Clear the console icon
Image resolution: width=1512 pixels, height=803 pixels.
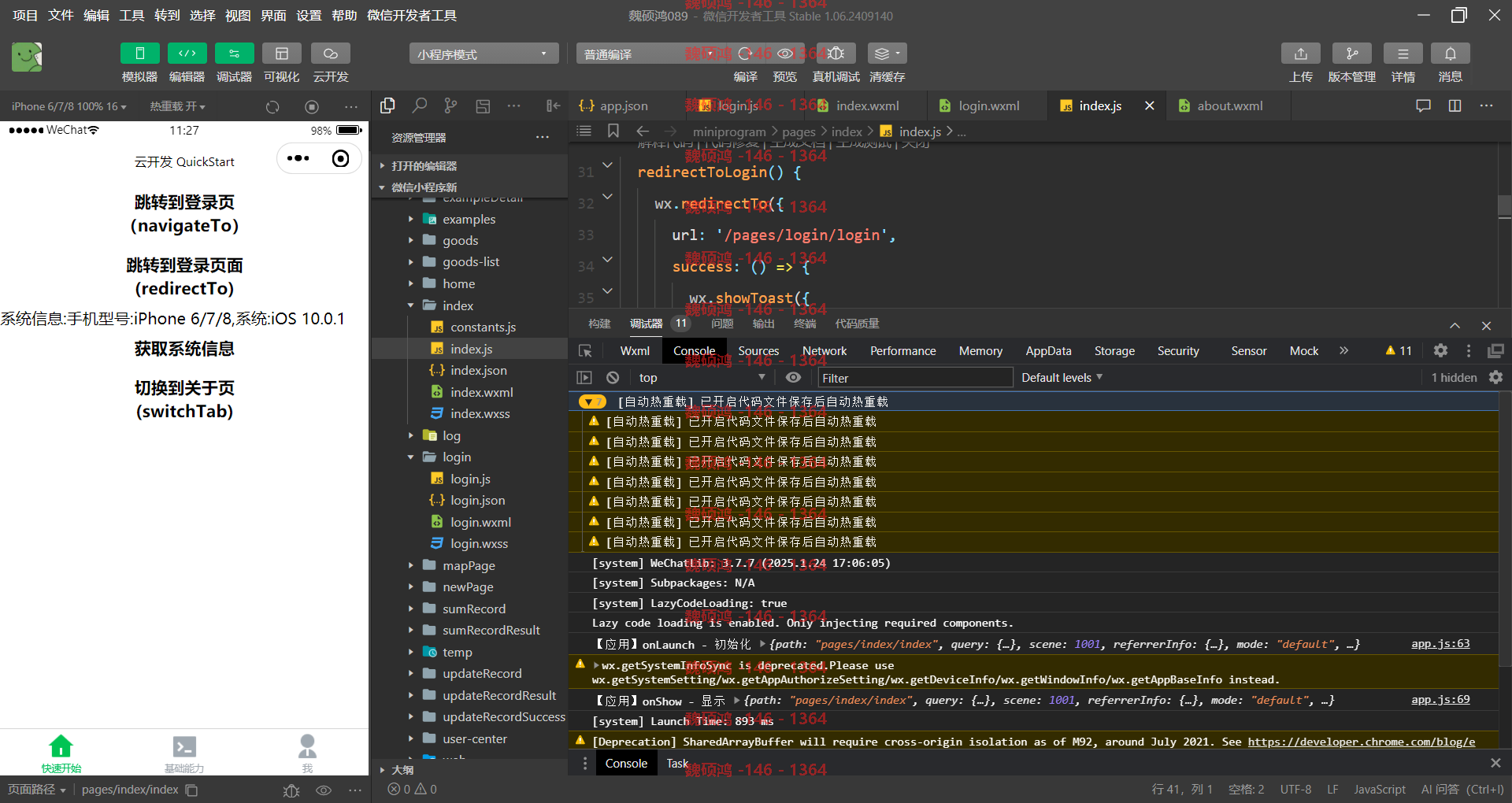(613, 378)
